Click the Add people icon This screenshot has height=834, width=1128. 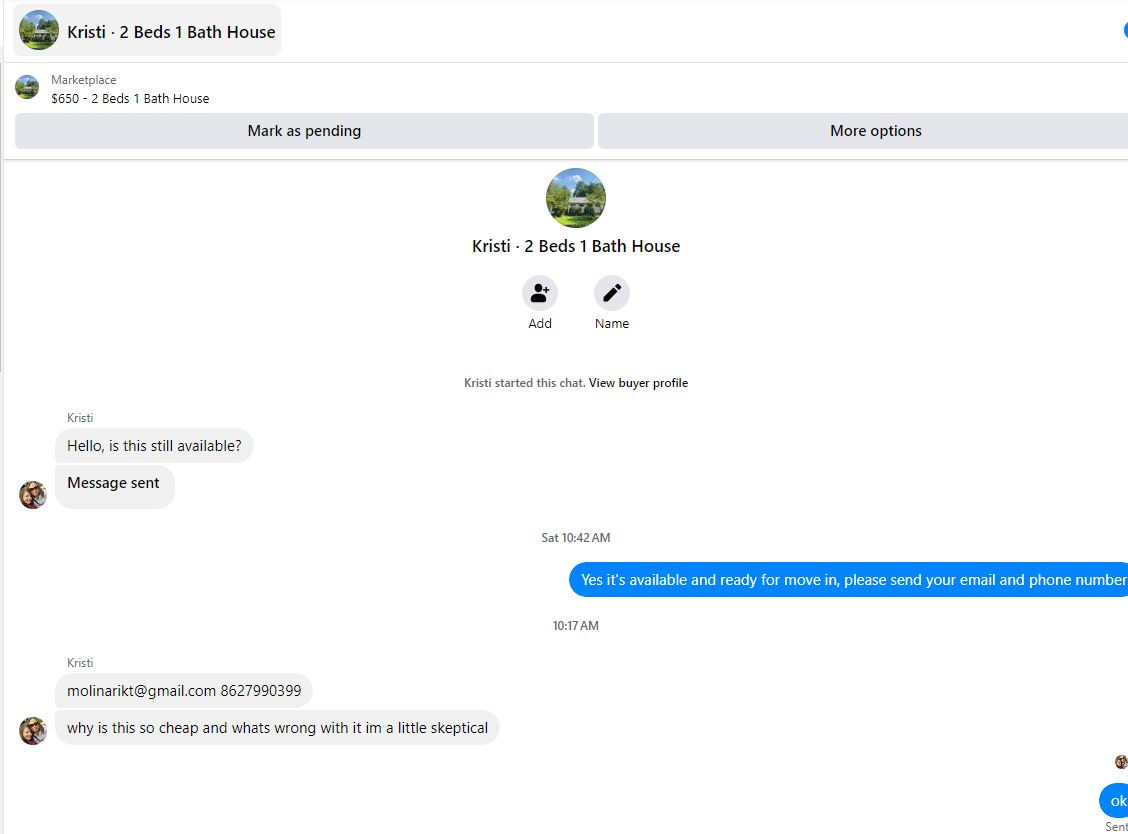540,293
